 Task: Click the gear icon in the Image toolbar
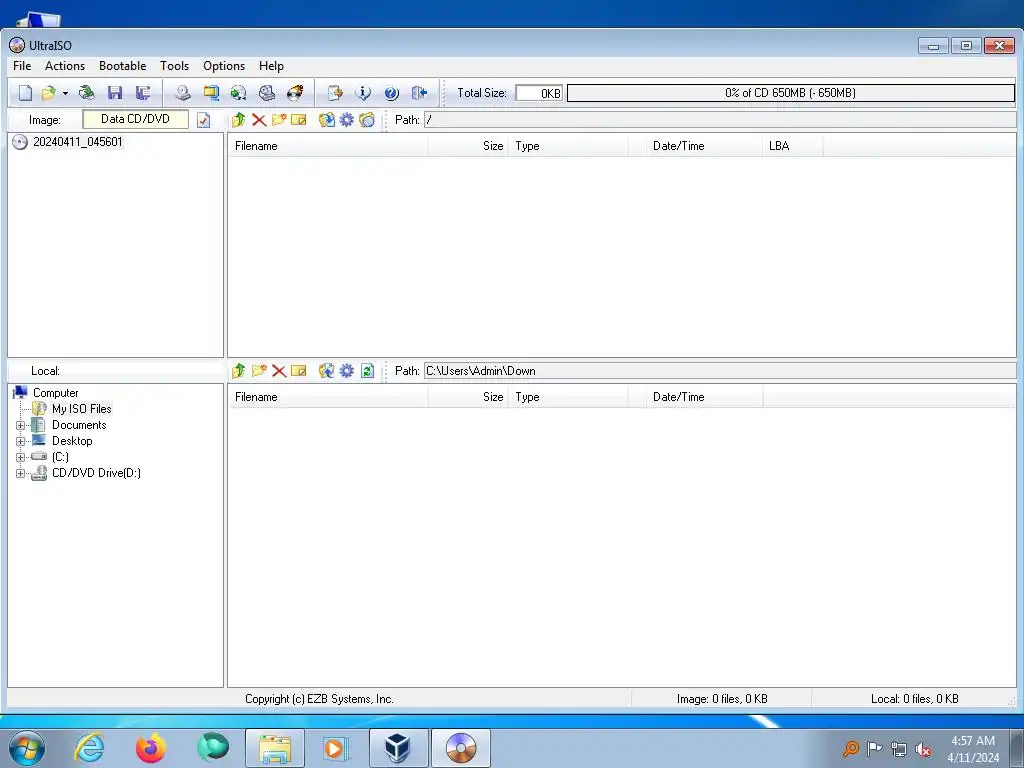tap(347, 120)
